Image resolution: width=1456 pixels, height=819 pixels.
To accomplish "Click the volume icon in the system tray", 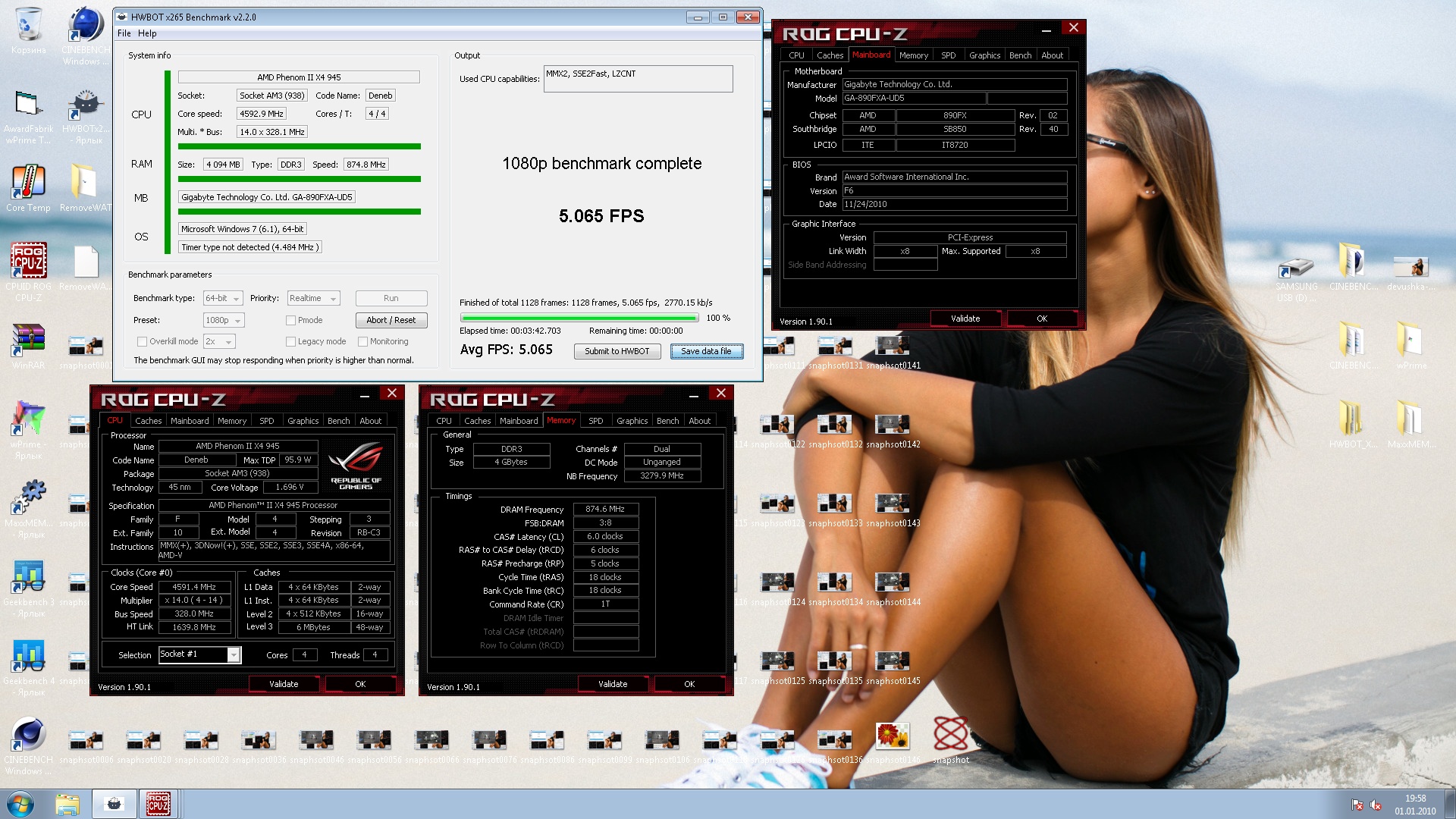I will [x=1376, y=805].
